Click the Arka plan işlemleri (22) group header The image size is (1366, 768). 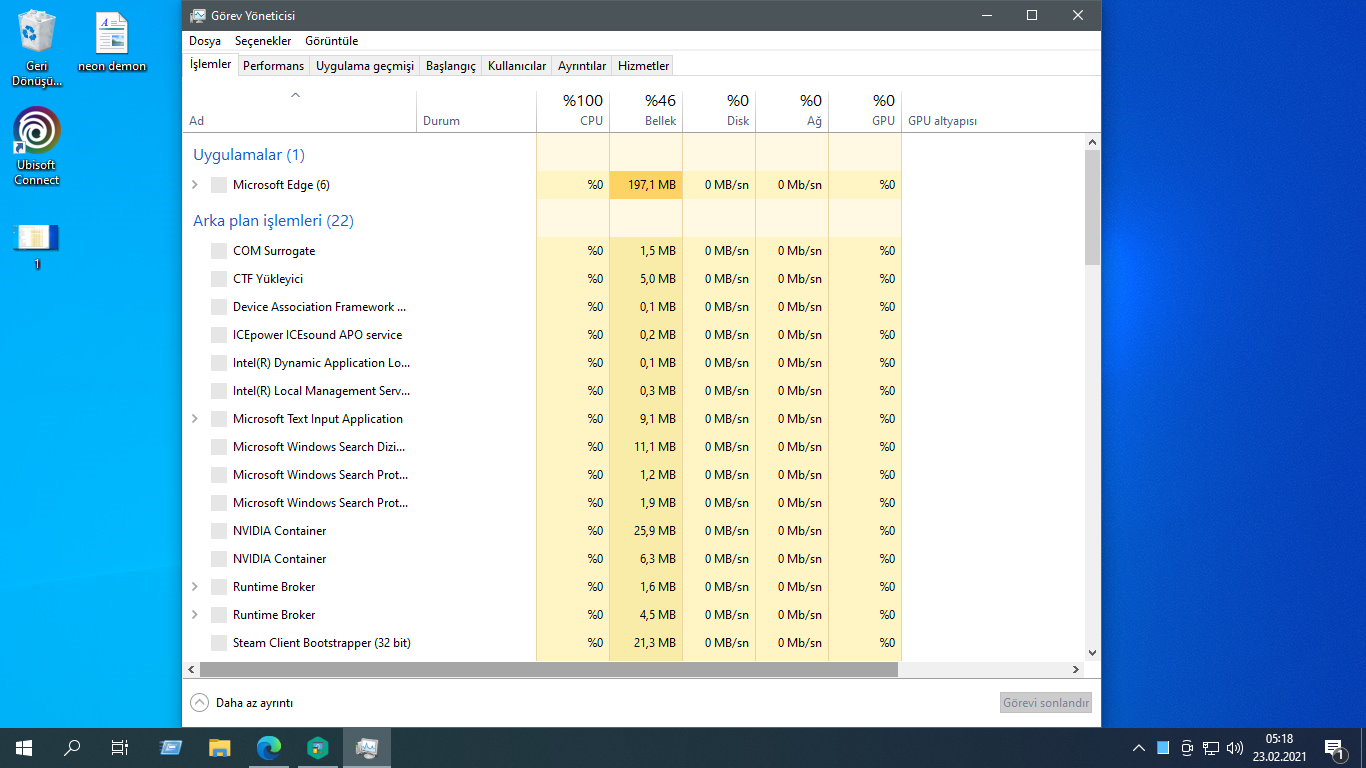(x=273, y=221)
